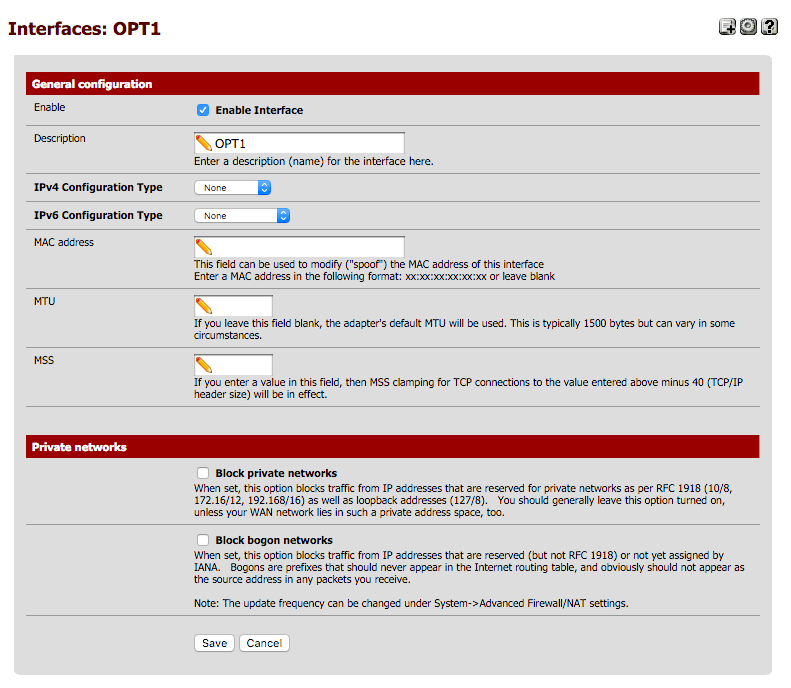
Task: Open the service status gear icon
Action: (748, 27)
